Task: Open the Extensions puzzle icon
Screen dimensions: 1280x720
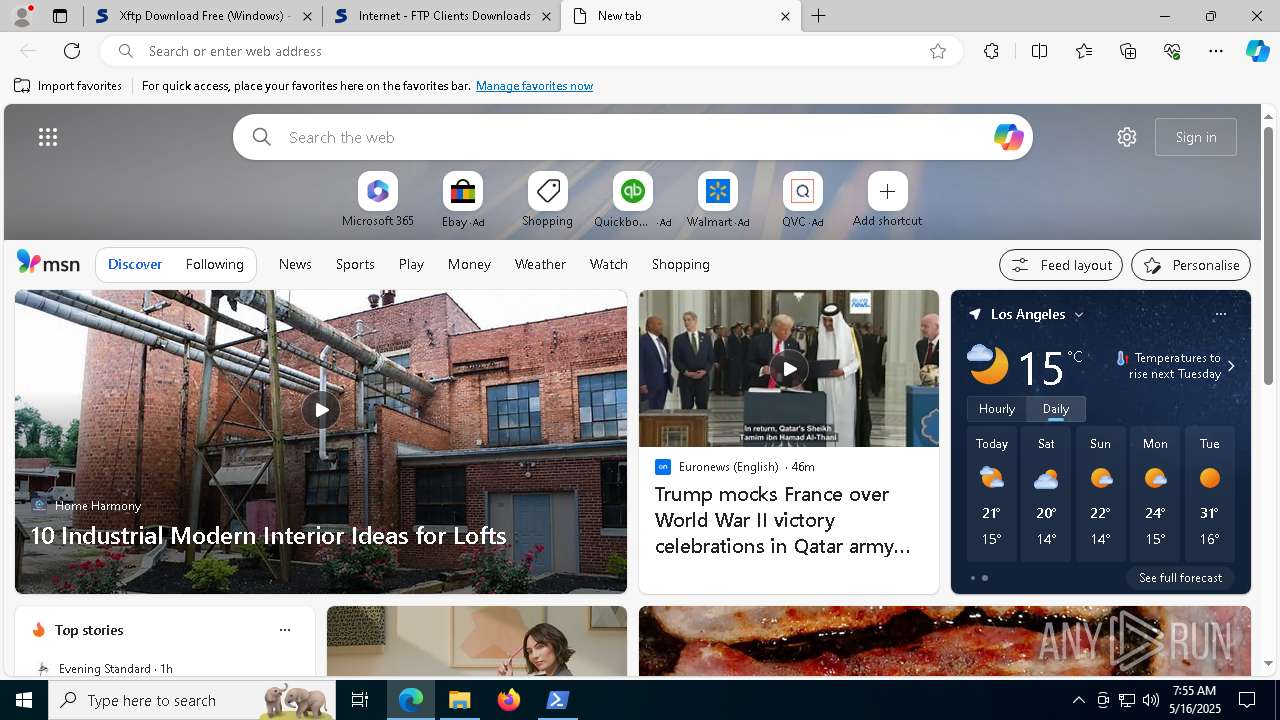Action: click(991, 51)
